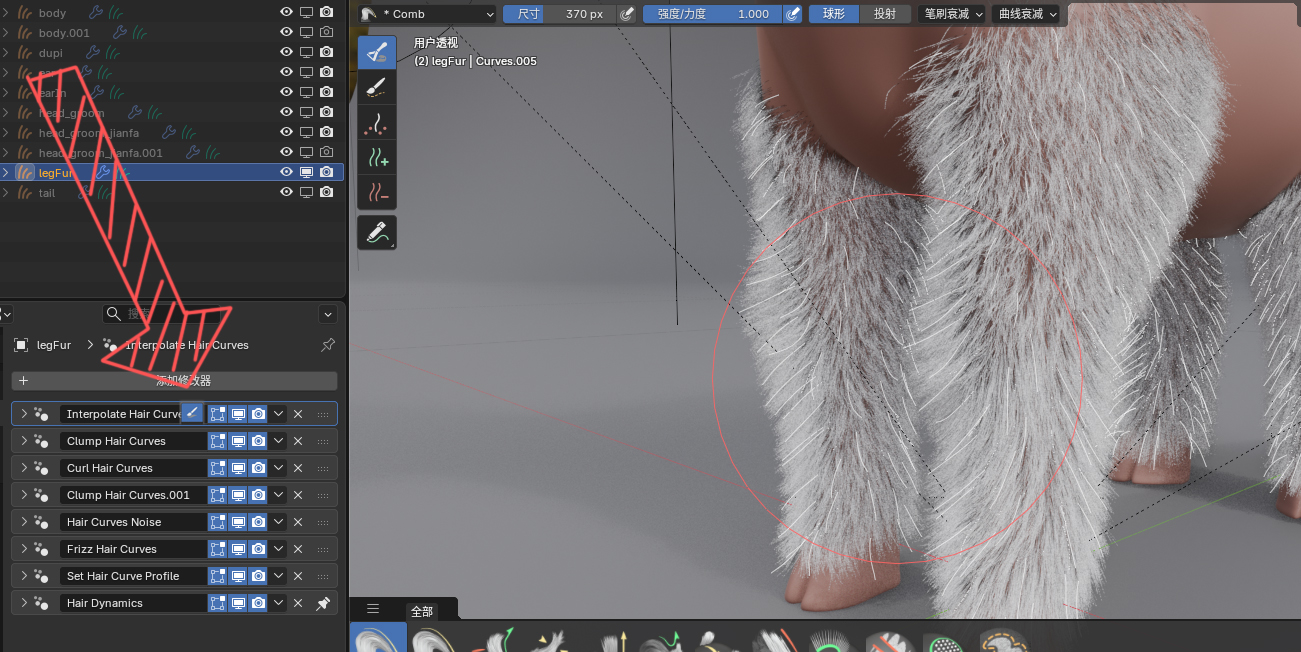Click the Frizz Hair Curves modifier name field

tap(133, 549)
